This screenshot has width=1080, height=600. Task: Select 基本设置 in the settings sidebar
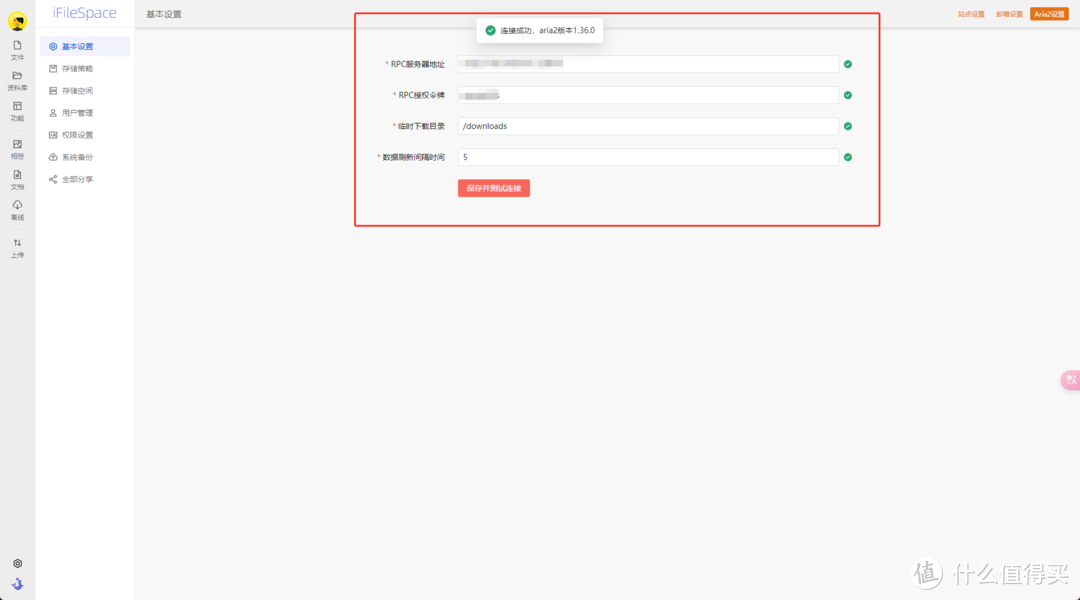coord(85,46)
